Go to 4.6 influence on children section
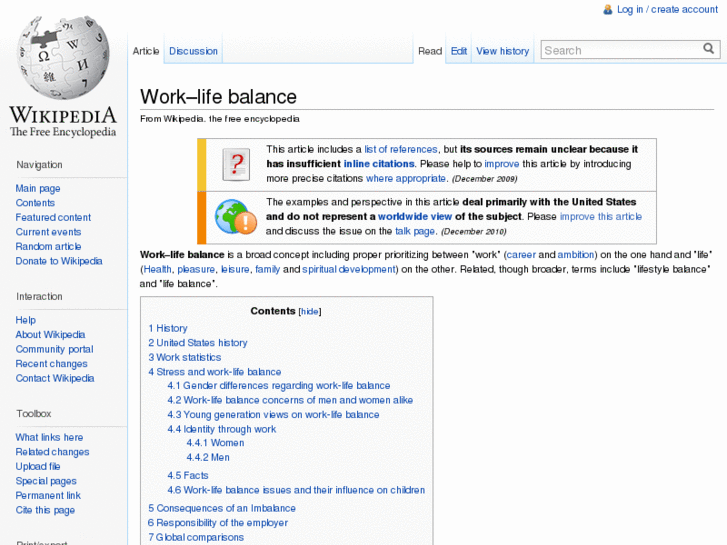727x545 pixels. [x=296, y=490]
